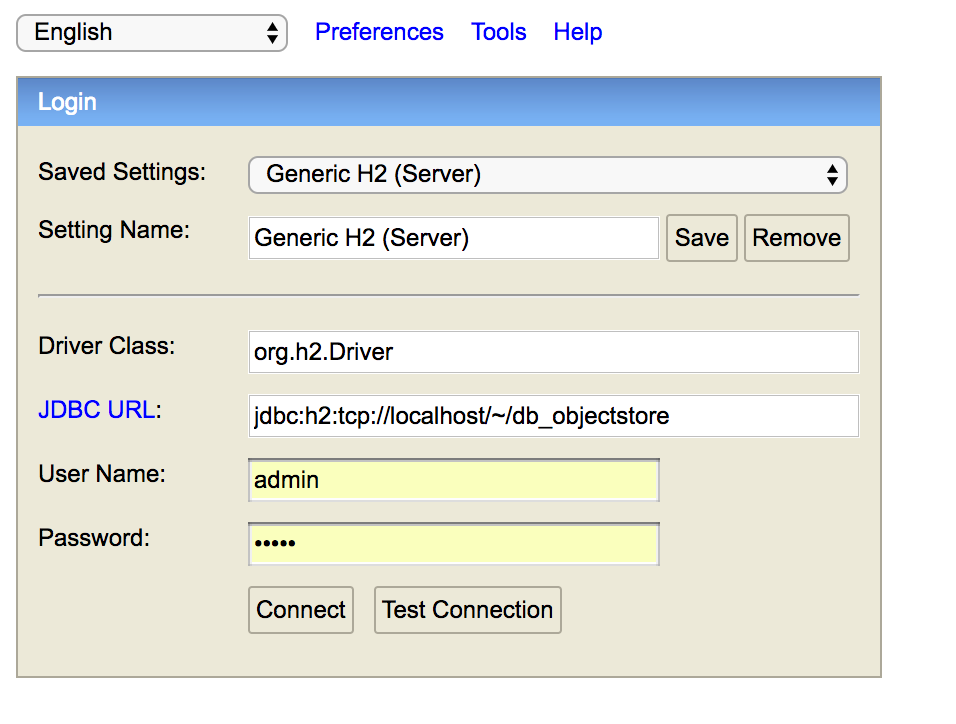Image resolution: width=956 pixels, height=724 pixels.
Task: Focus the Driver Class input field
Action: tap(553, 352)
